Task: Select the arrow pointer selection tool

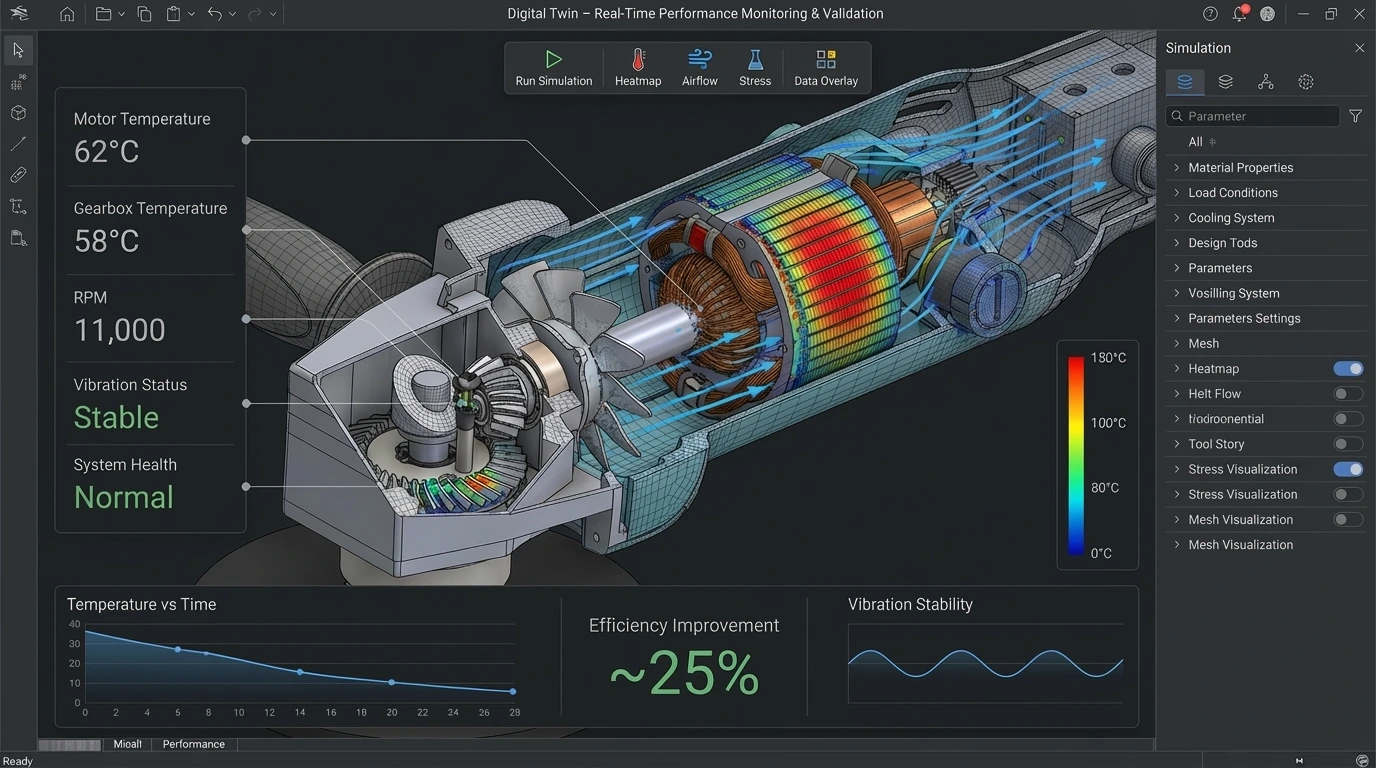Action: pos(18,51)
